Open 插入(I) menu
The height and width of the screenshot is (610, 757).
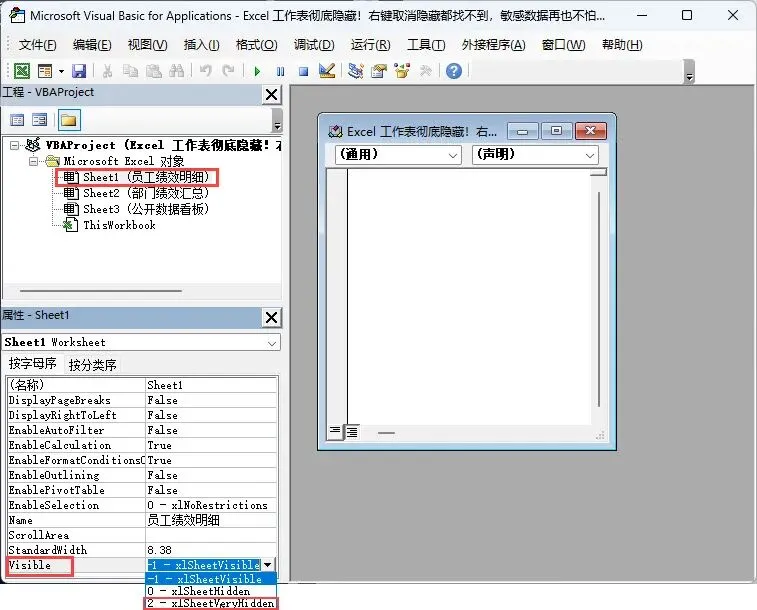201,45
